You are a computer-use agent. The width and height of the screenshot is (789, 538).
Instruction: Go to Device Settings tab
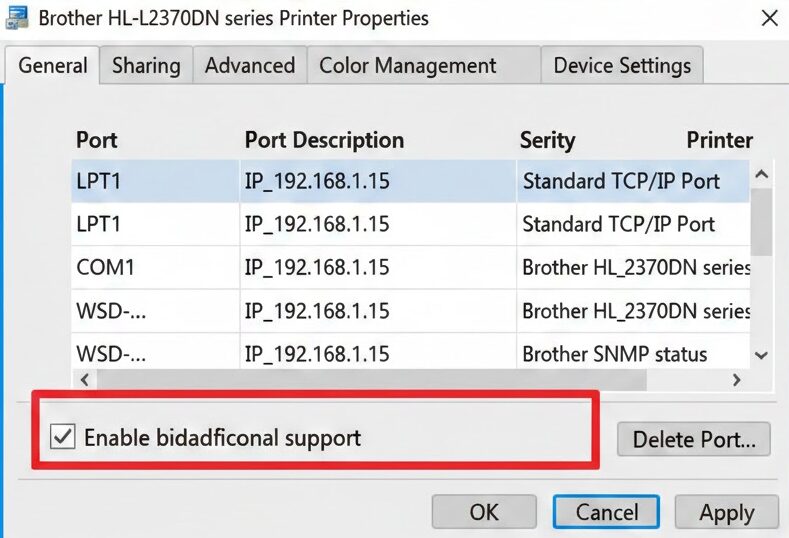622,66
